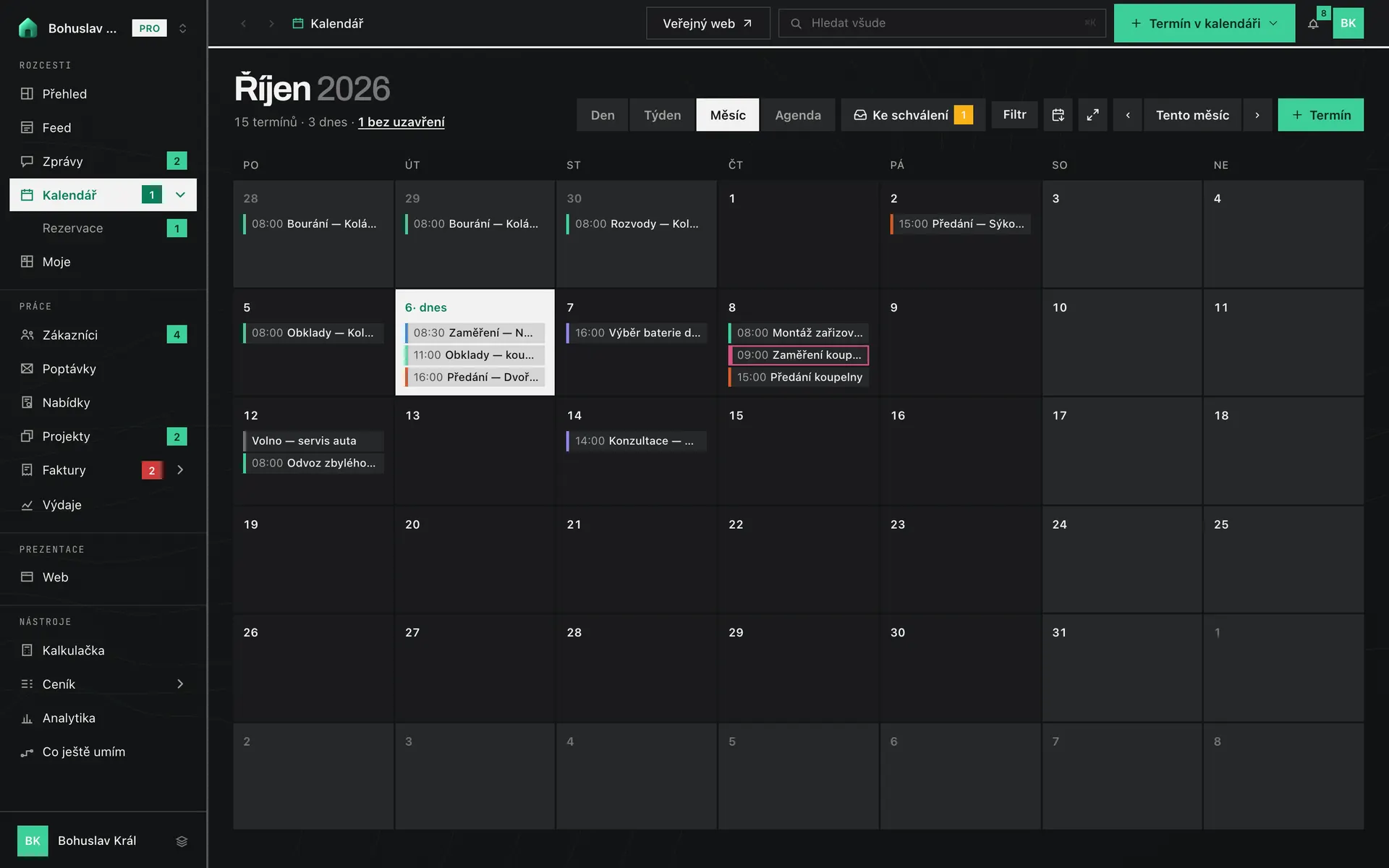
Task: Open 14:00 Konzultace event on 14th
Action: coord(637,441)
